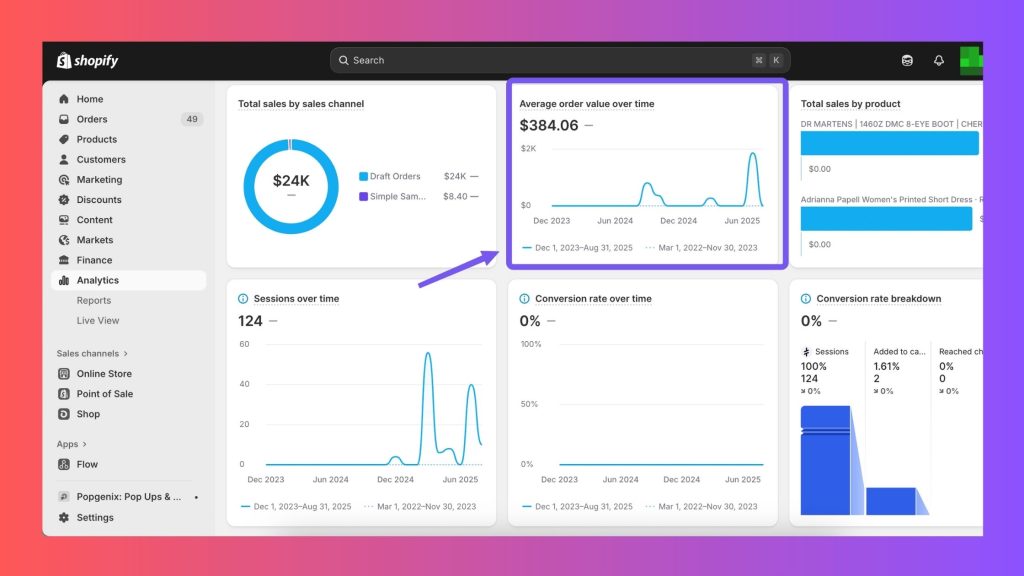
Task: Click the Orders inbox icon
Action: tap(64, 120)
